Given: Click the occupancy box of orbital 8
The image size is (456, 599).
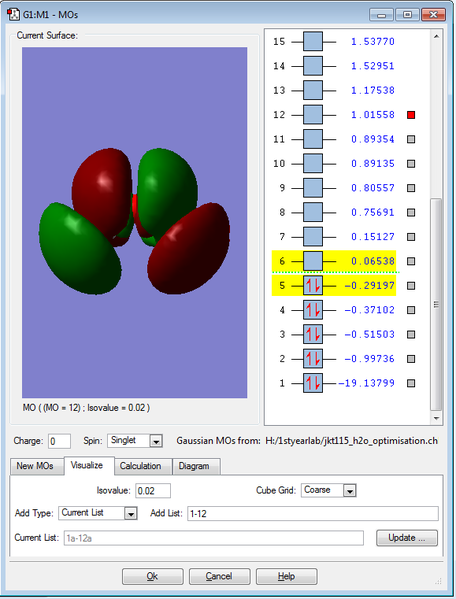Looking at the screenshot, I should (x=313, y=212).
